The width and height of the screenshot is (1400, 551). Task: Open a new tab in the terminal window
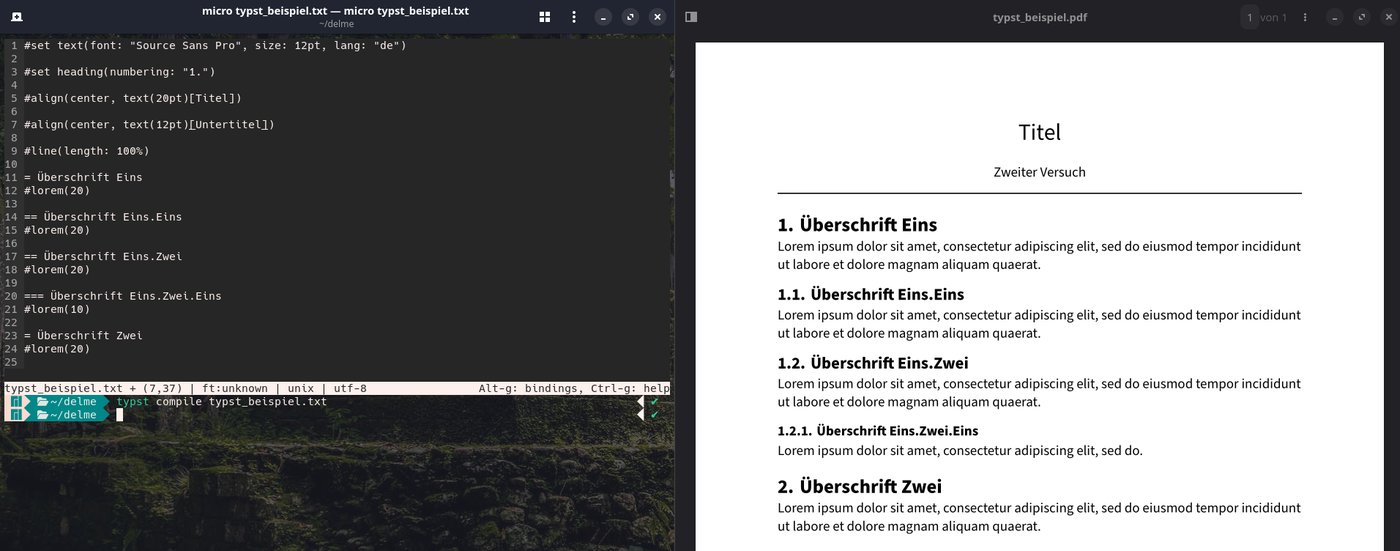tap(18, 17)
